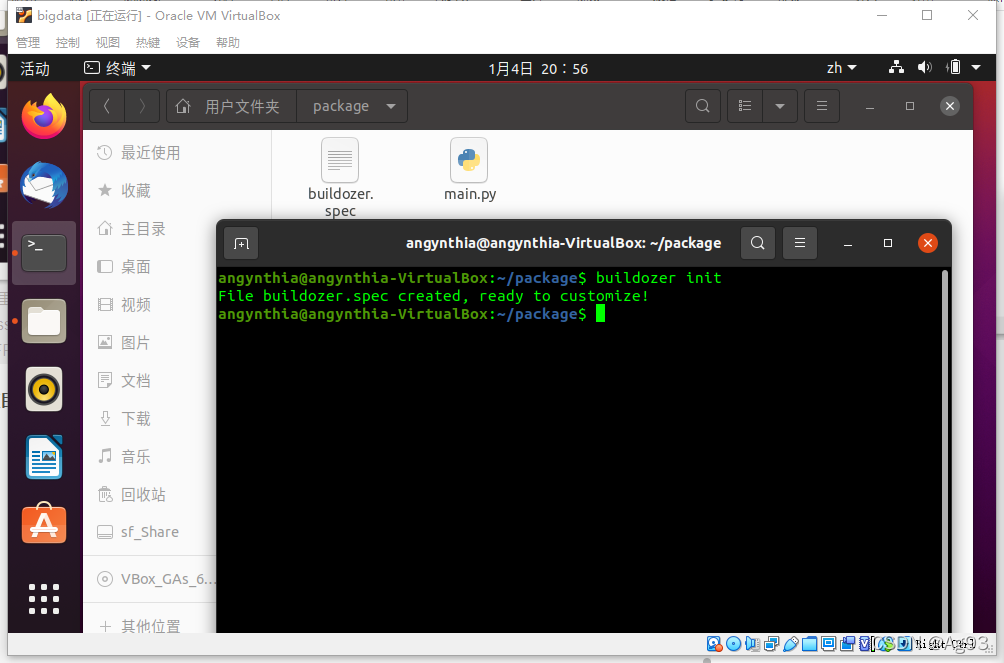The image size is (1004, 663).
Task: Open view options dropdown arrow in Files
Action: click(x=780, y=106)
